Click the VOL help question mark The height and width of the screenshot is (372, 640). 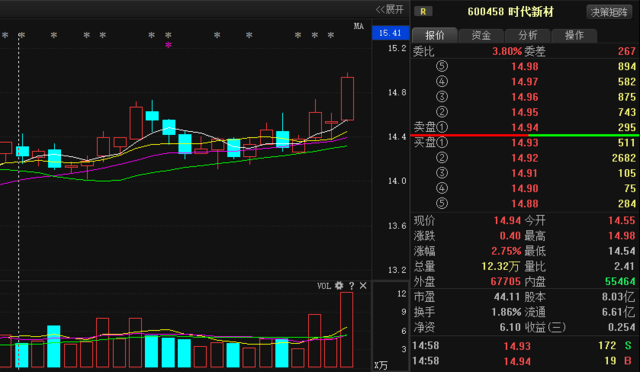point(351,286)
